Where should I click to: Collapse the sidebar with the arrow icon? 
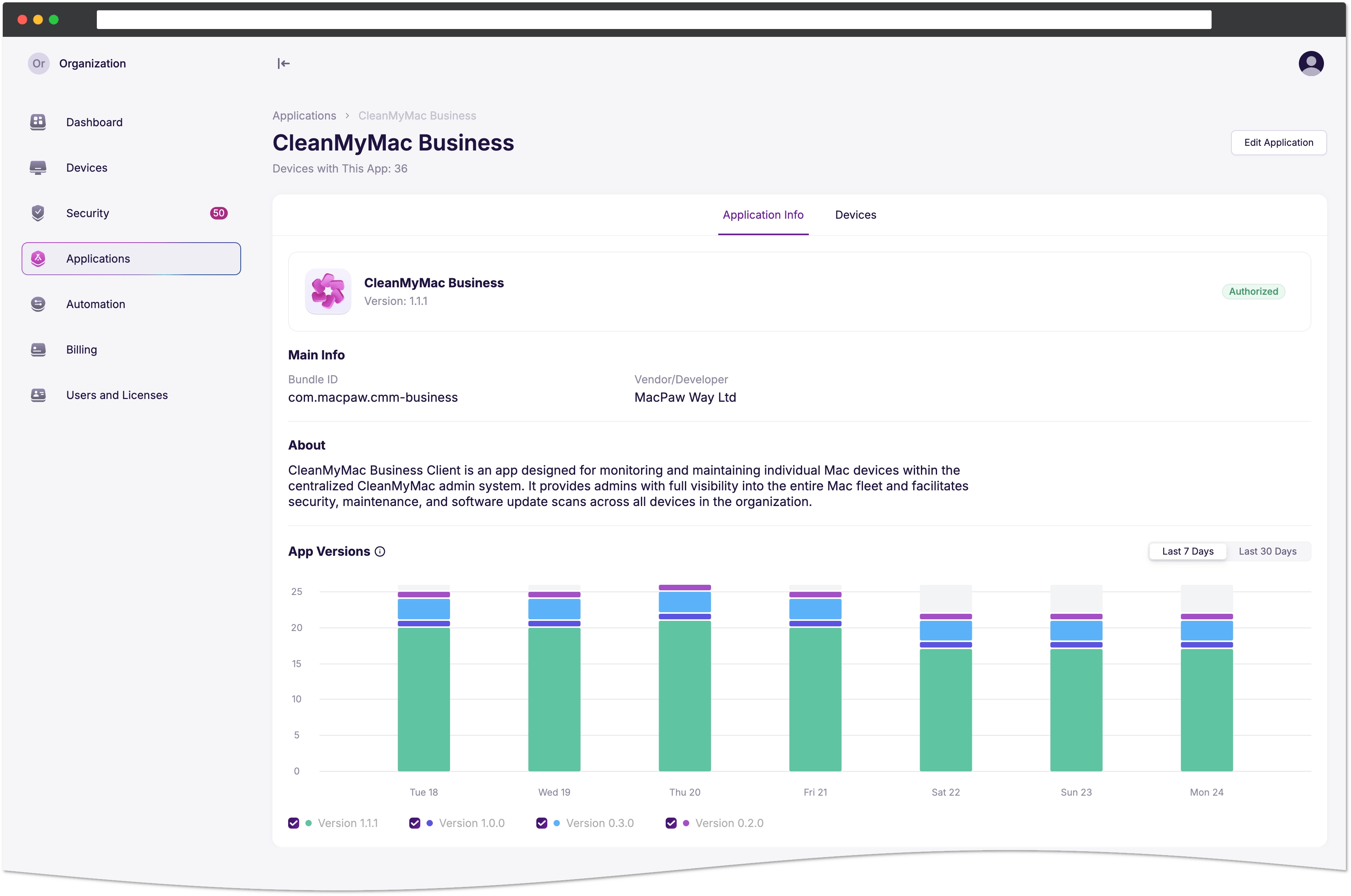coord(283,63)
